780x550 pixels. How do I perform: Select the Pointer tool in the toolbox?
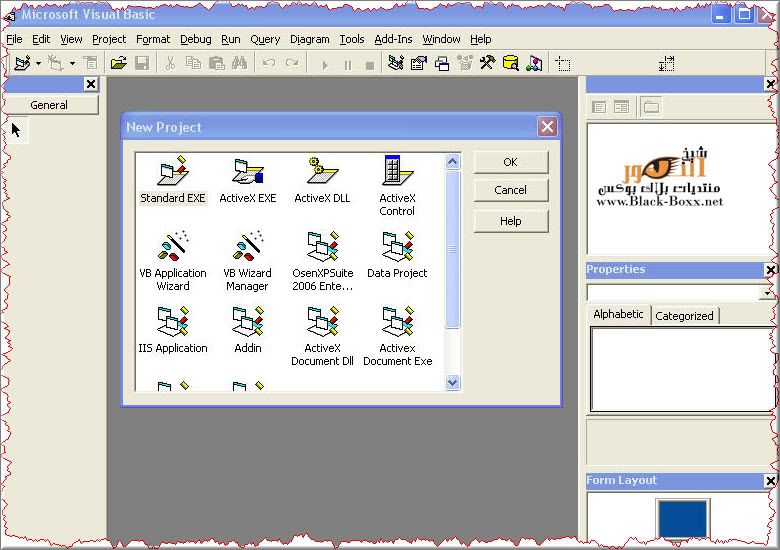coord(16,130)
